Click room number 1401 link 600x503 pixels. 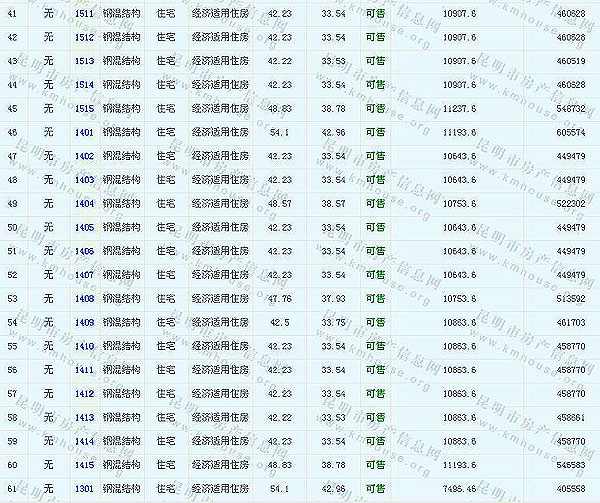point(84,132)
